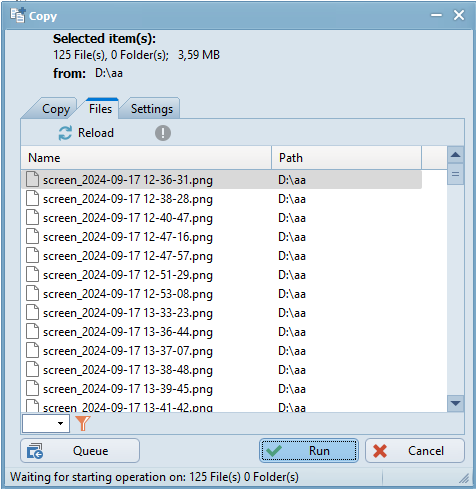
Task: Select the Files tab
Action: 100,109
